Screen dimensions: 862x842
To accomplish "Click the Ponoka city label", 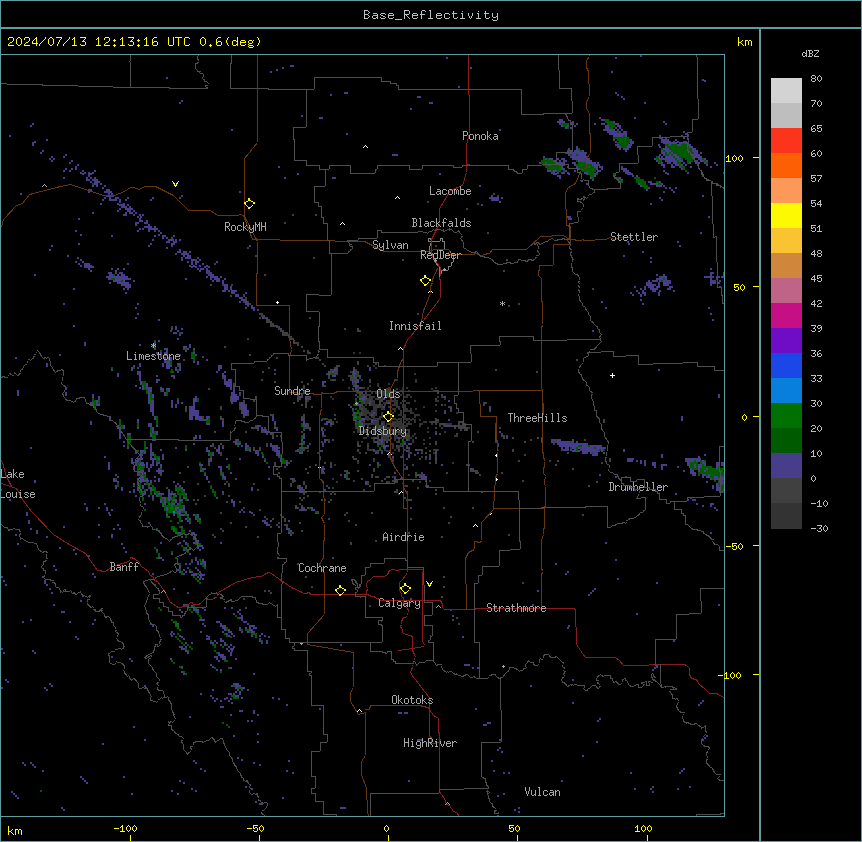I will coord(480,136).
